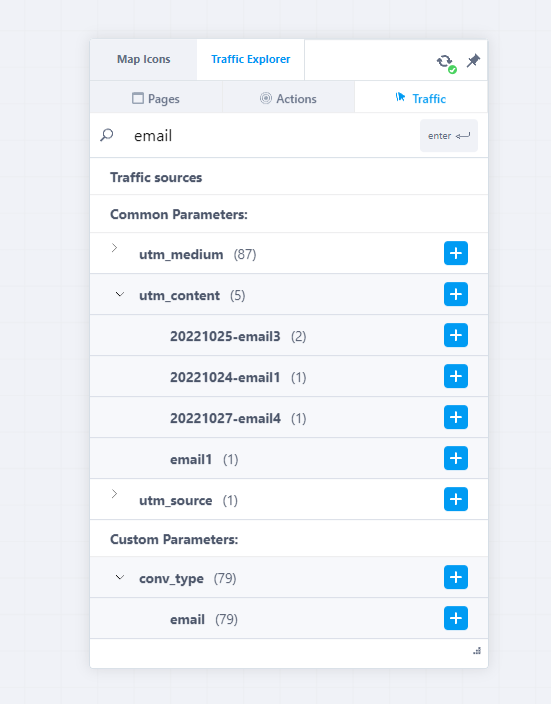Click the refresh sync icon

pyautogui.click(x=445, y=62)
